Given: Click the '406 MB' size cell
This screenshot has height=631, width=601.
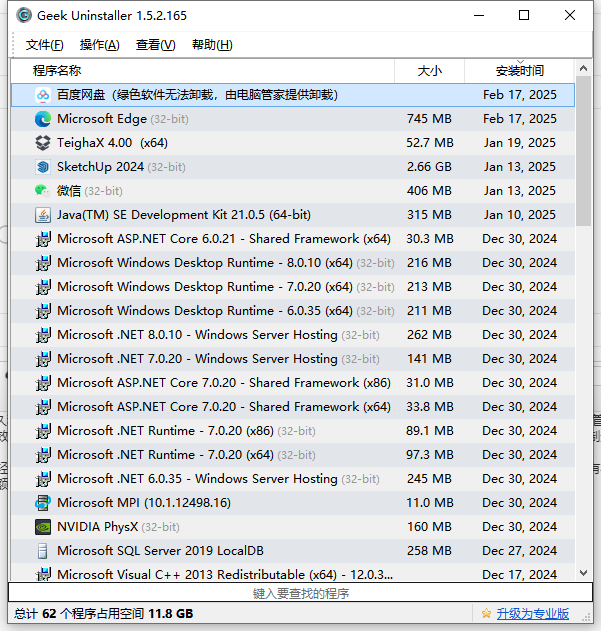Looking at the screenshot, I should pyautogui.click(x=429, y=191).
